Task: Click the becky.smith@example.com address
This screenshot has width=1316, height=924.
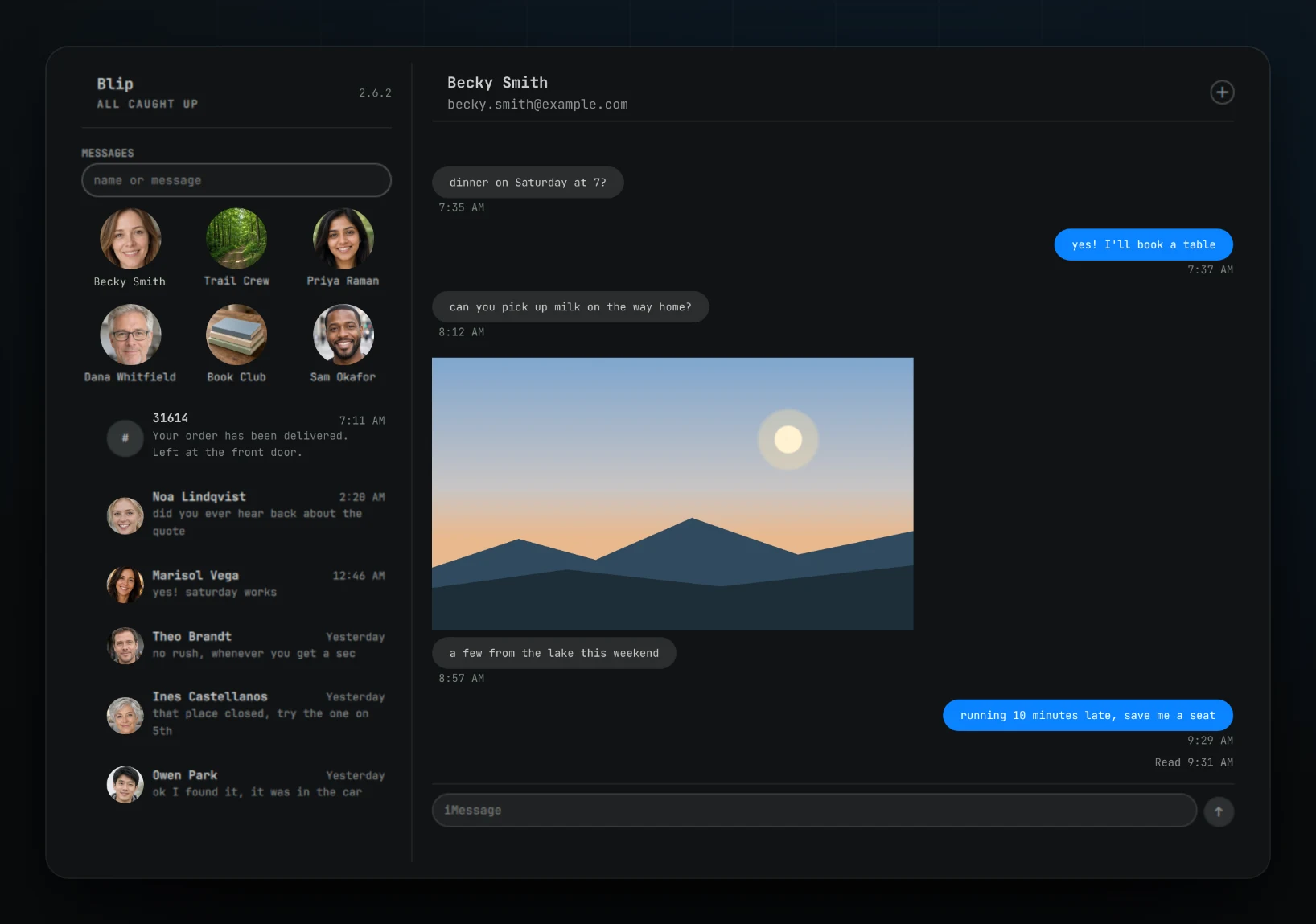Action: [x=537, y=105]
